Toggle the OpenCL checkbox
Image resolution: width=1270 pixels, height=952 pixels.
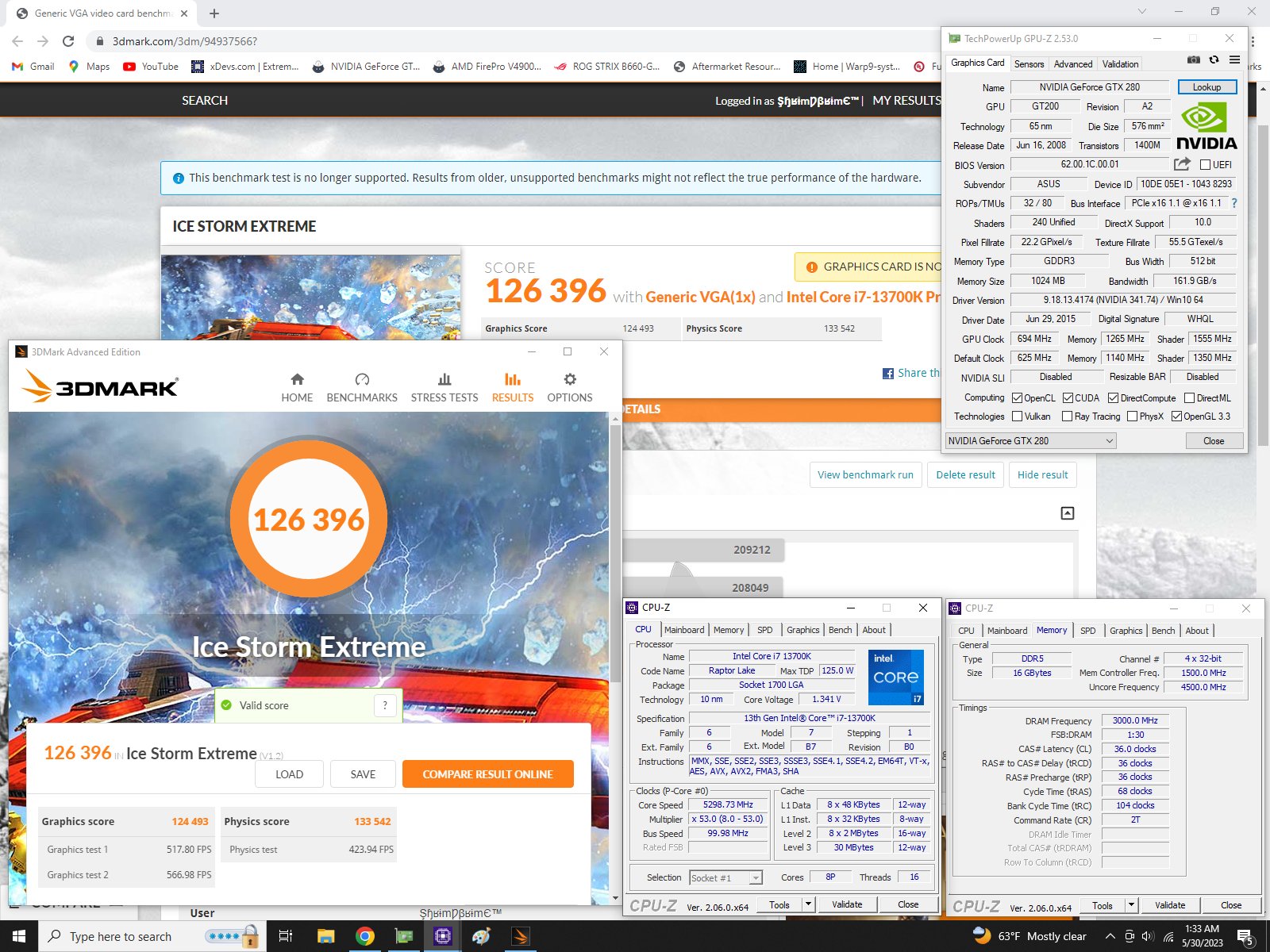(1017, 398)
